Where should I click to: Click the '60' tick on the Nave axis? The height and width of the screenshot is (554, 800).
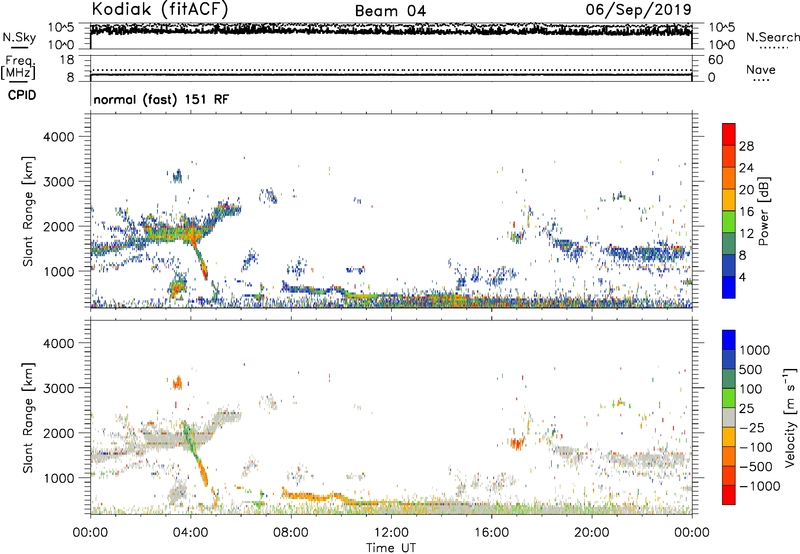pyautogui.click(x=715, y=60)
